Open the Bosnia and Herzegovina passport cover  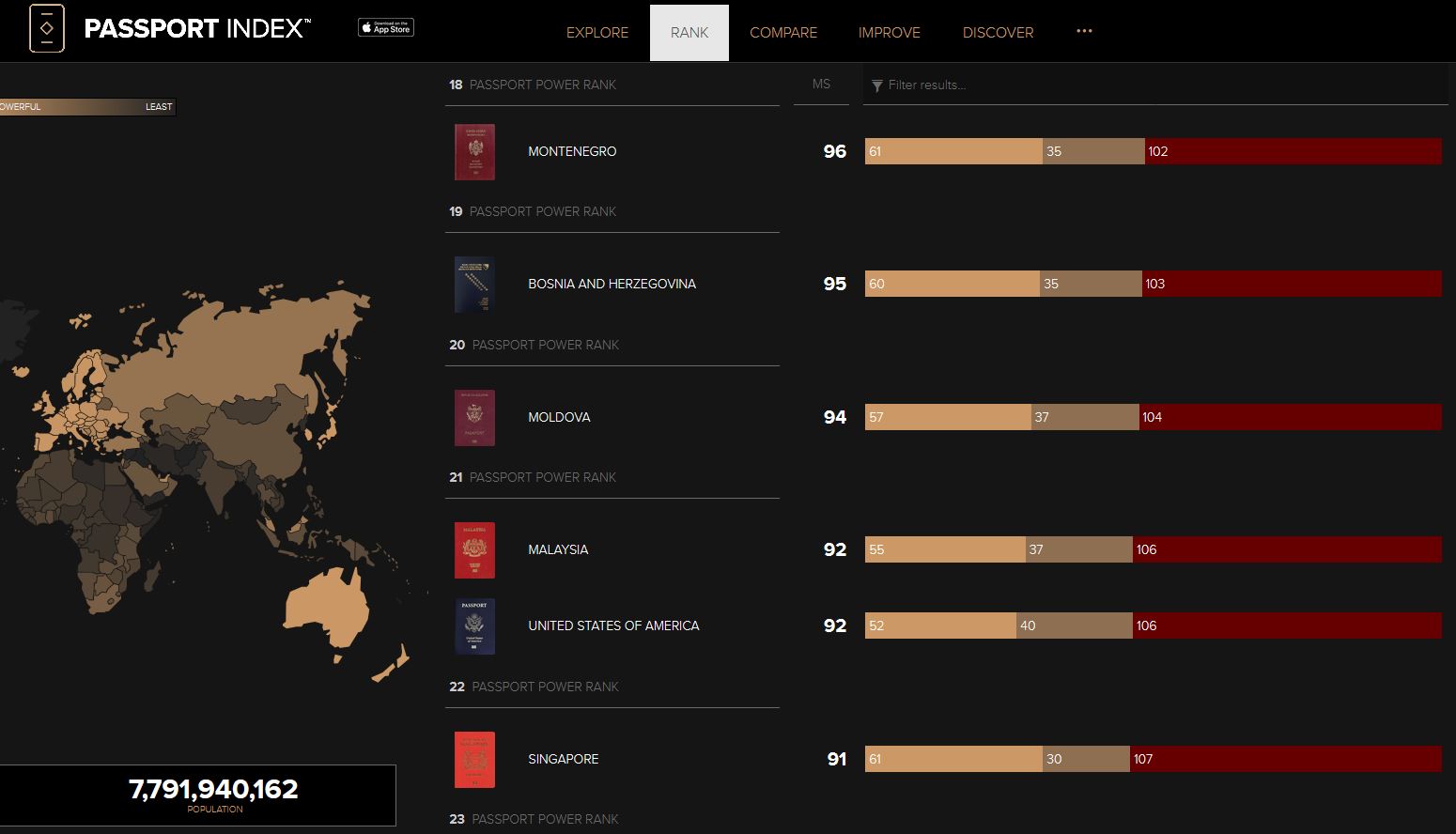click(474, 285)
